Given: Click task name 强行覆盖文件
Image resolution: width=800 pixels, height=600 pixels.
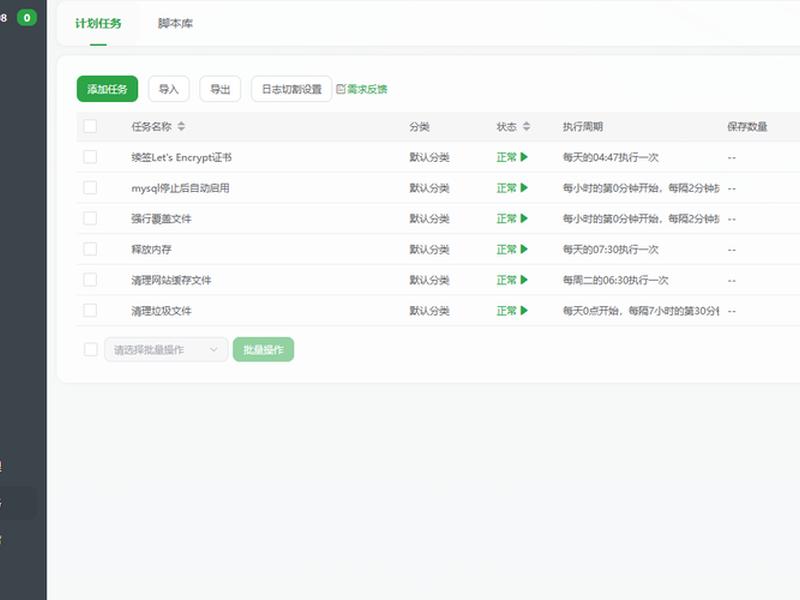Looking at the screenshot, I should pyautogui.click(x=161, y=218).
